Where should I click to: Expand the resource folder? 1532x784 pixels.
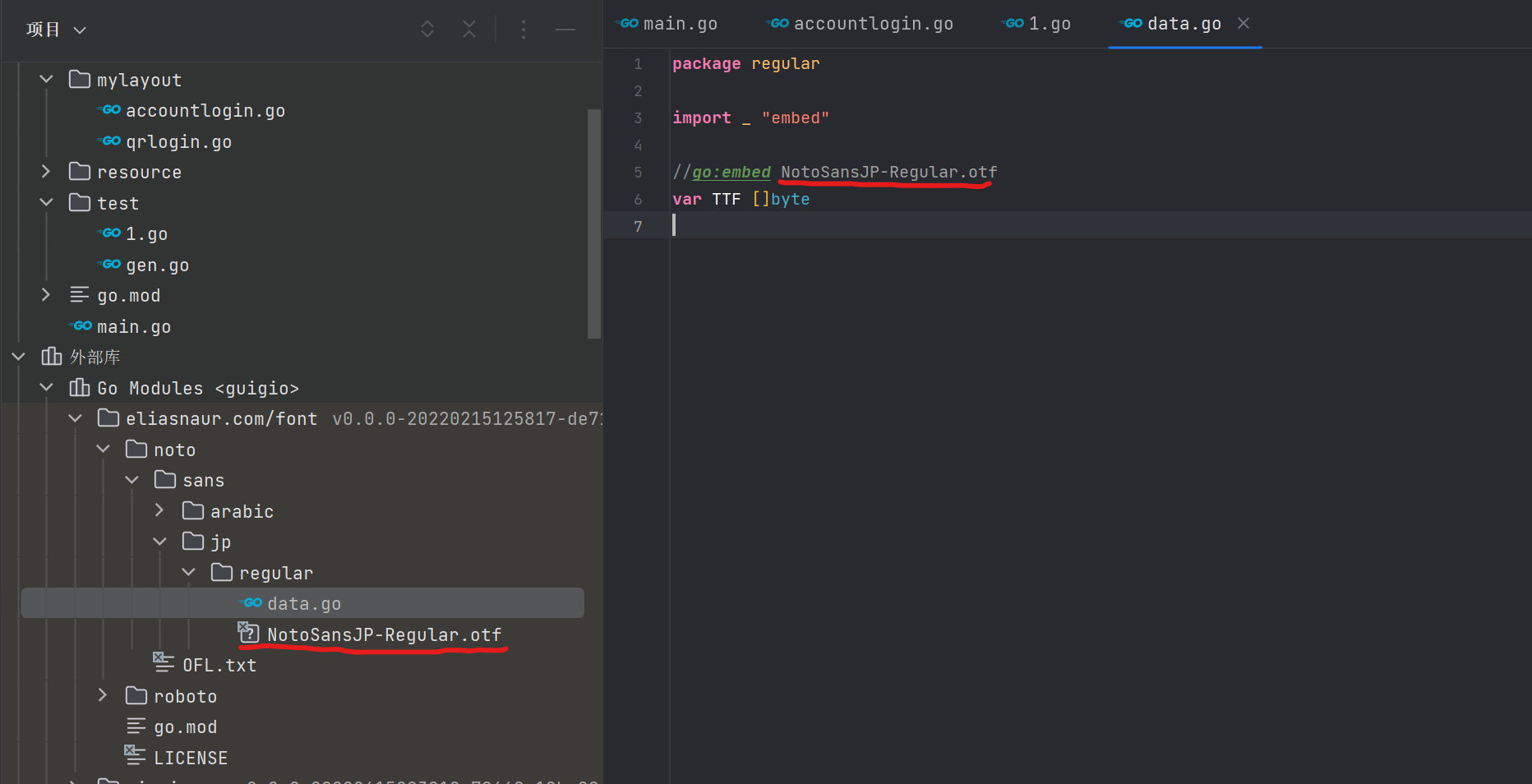pos(46,171)
